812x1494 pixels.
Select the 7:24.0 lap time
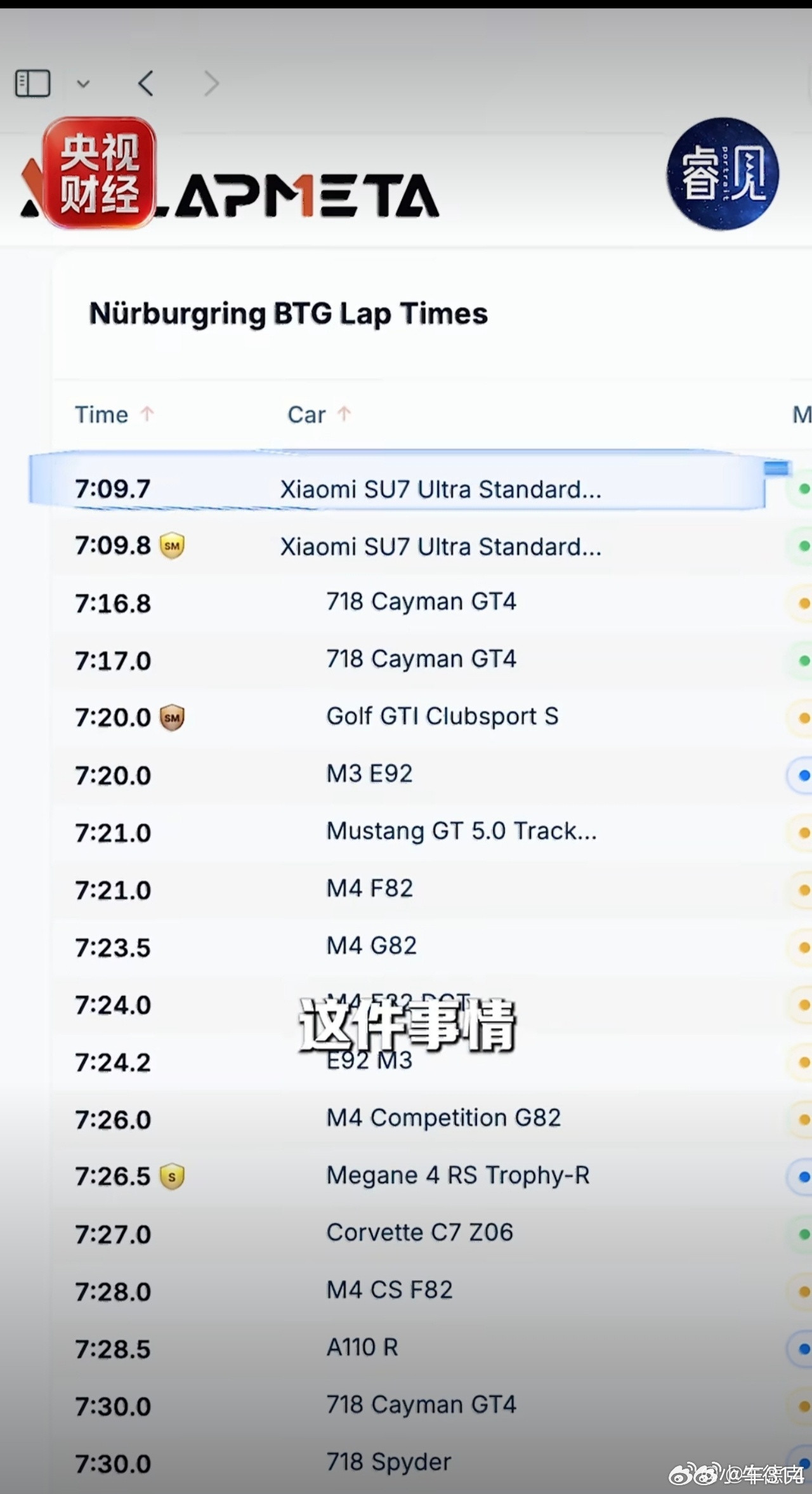[x=113, y=1005]
